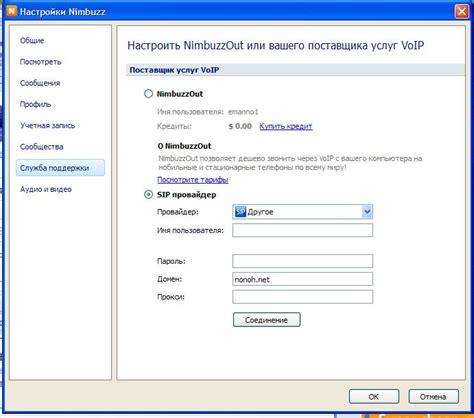This screenshot has width=474, height=418.
Task: Select the Служба поддержки section
Action: 60,168
